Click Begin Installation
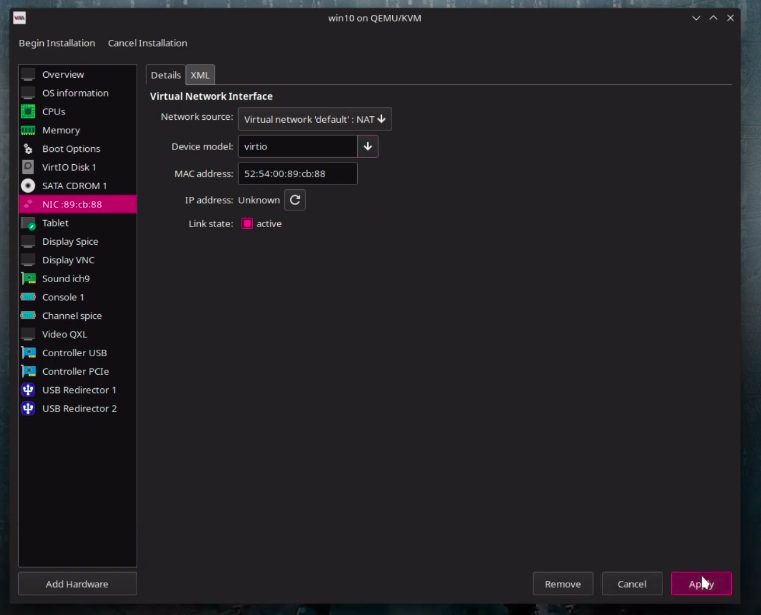 pyautogui.click(x=57, y=43)
